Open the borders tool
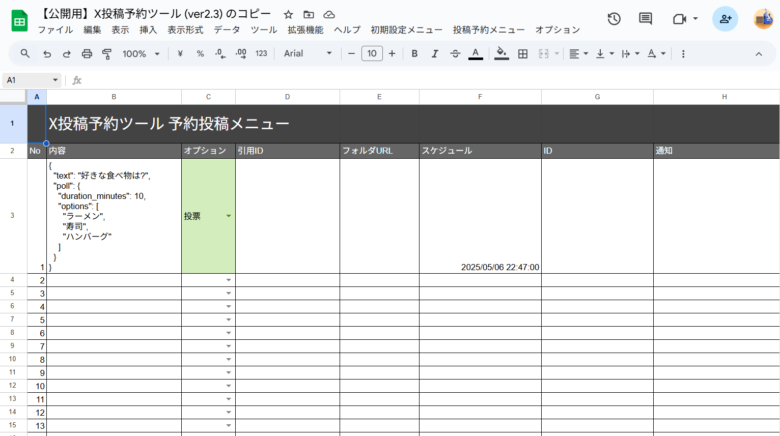 [523, 54]
